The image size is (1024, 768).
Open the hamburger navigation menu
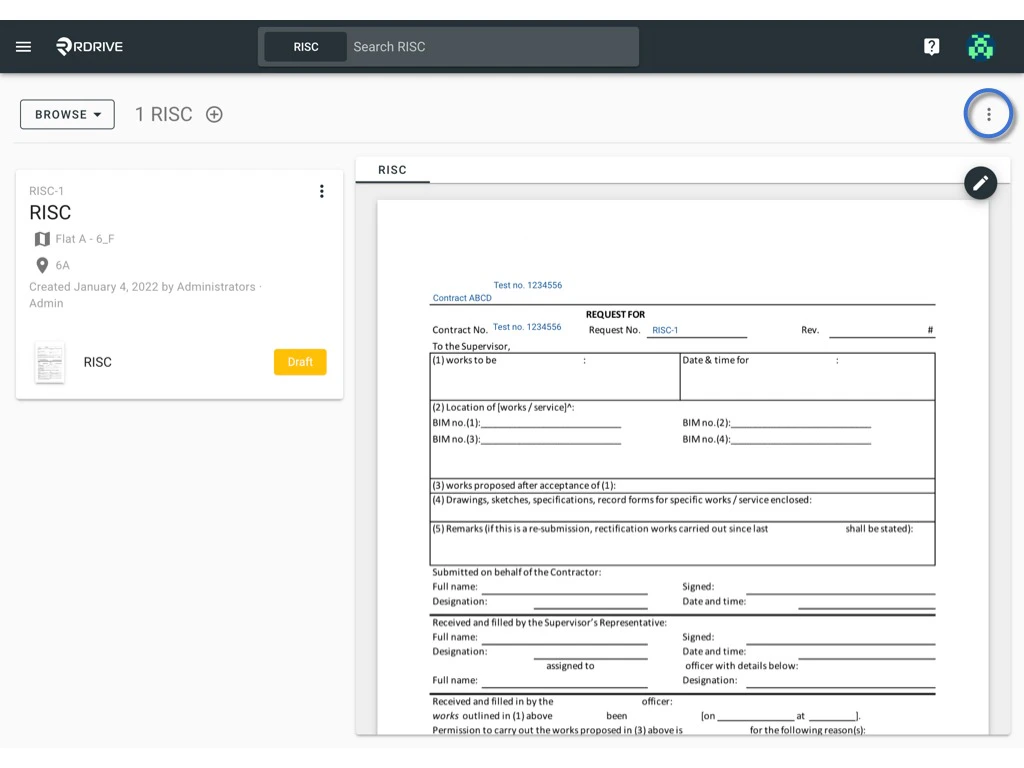coord(24,46)
